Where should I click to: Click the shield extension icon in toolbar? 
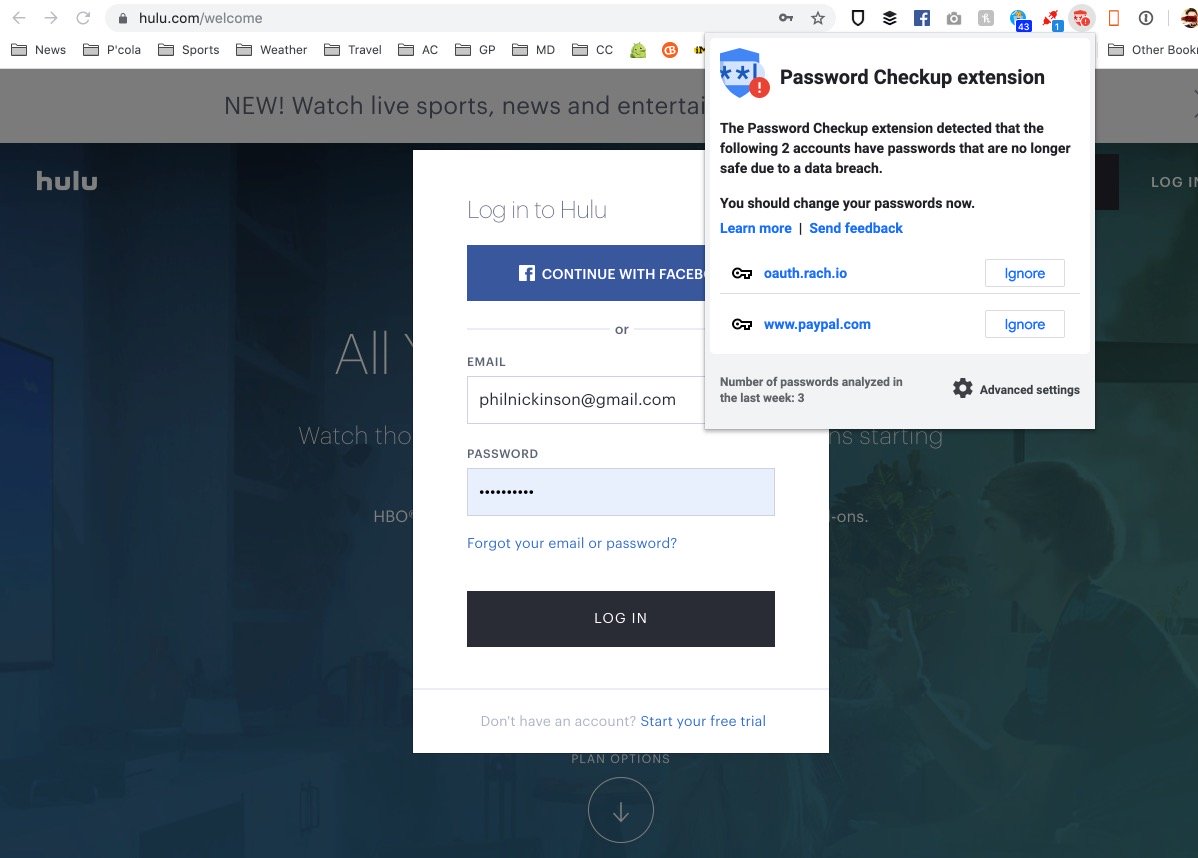coord(857,18)
